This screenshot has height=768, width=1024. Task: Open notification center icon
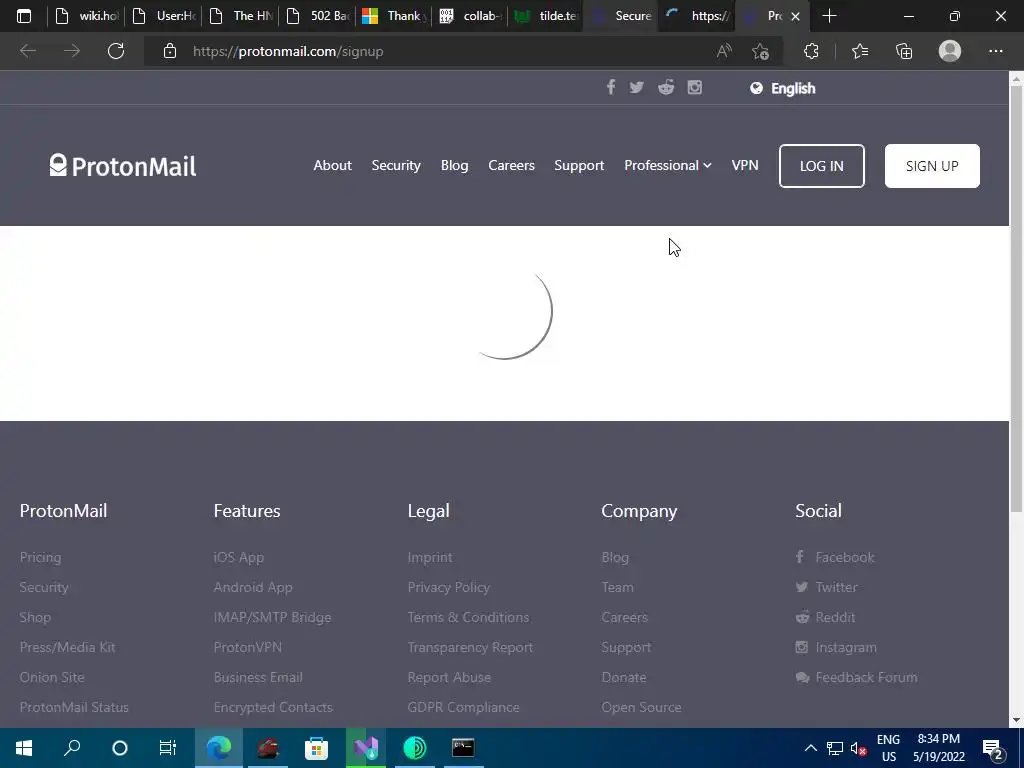pyautogui.click(x=993, y=748)
